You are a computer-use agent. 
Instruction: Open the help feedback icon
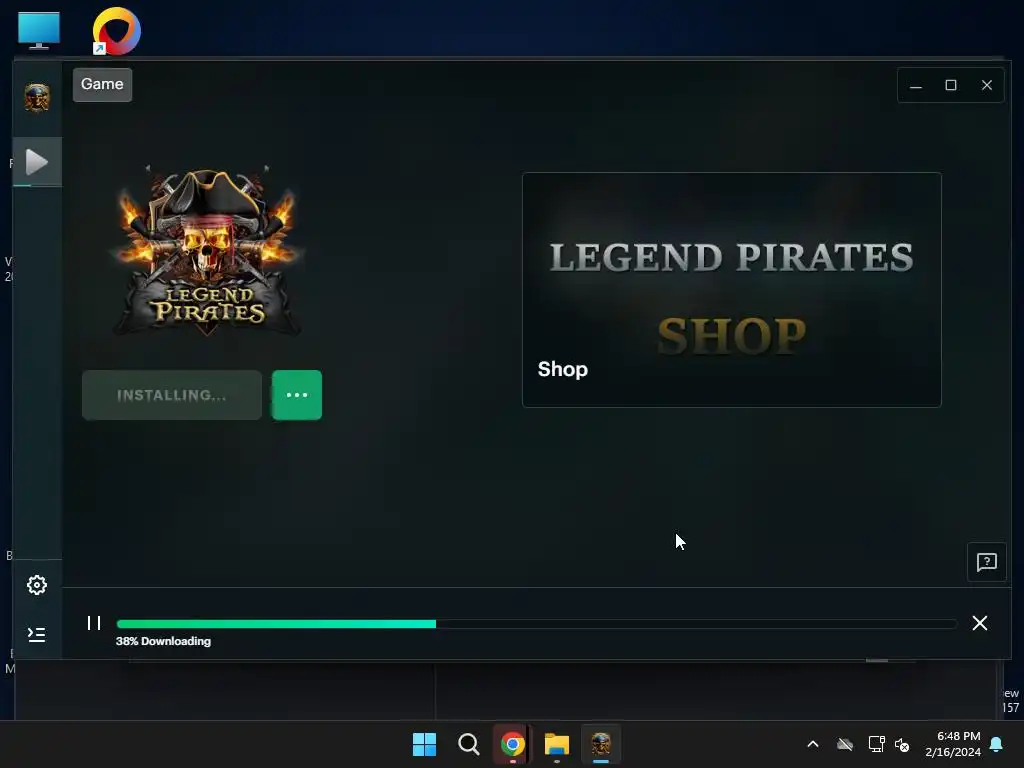pos(987,562)
